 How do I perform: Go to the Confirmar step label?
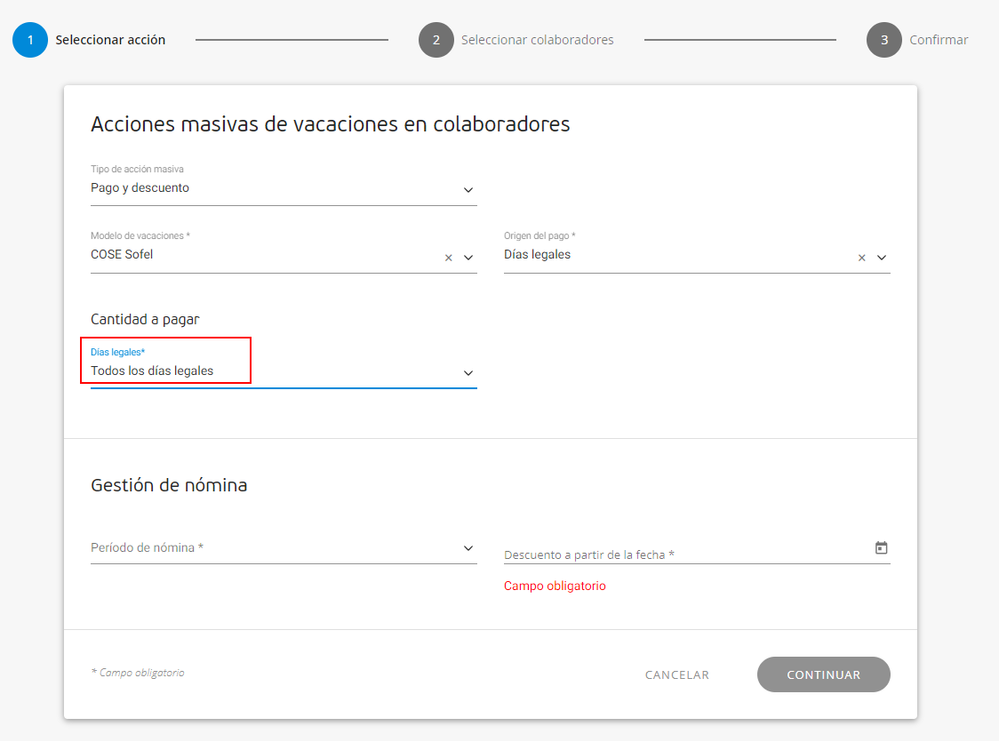pyautogui.click(x=938, y=40)
